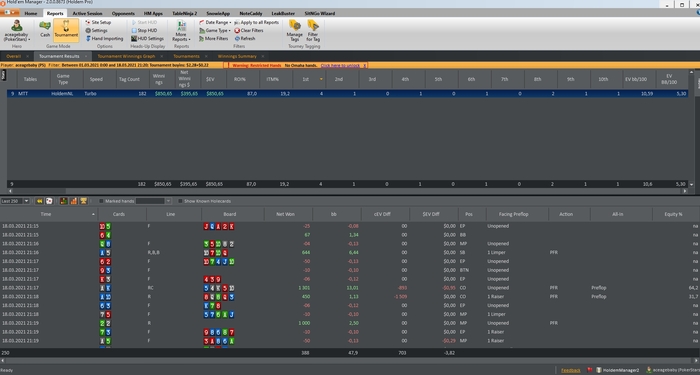700x375 pixels.
Task: Click the 1st column sort arrow
Action: coord(321,79)
